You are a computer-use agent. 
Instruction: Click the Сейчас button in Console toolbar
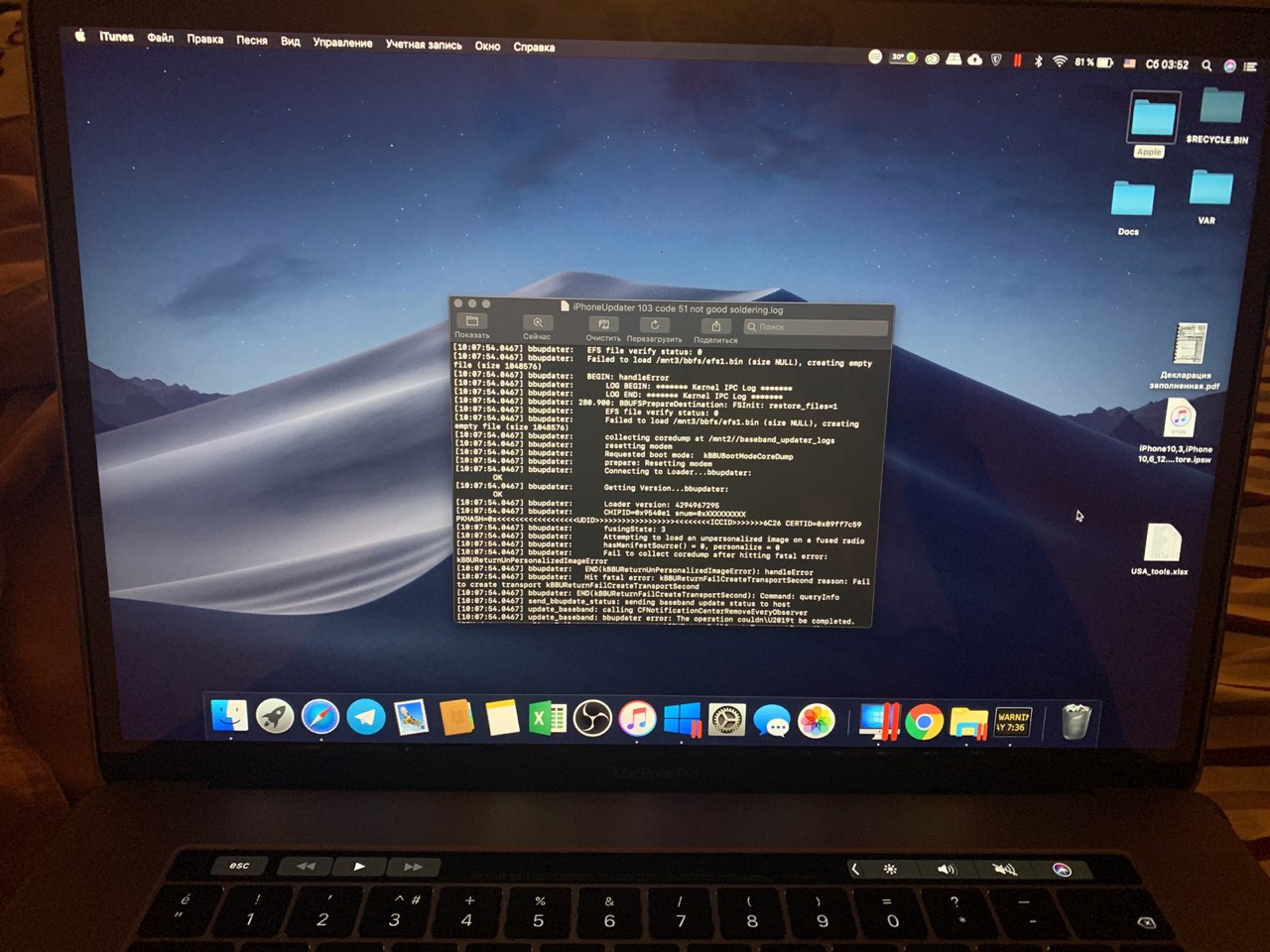[x=537, y=323]
